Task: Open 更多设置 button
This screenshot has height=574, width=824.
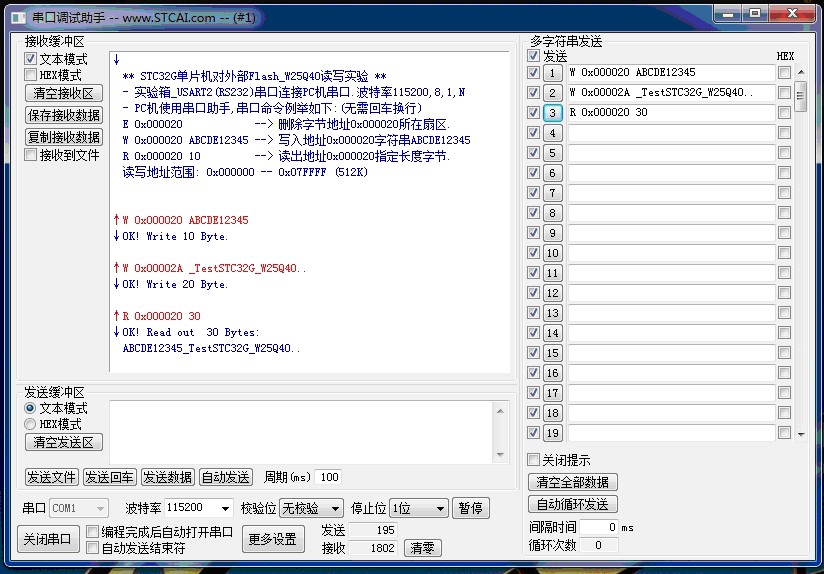Action: tap(273, 539)
